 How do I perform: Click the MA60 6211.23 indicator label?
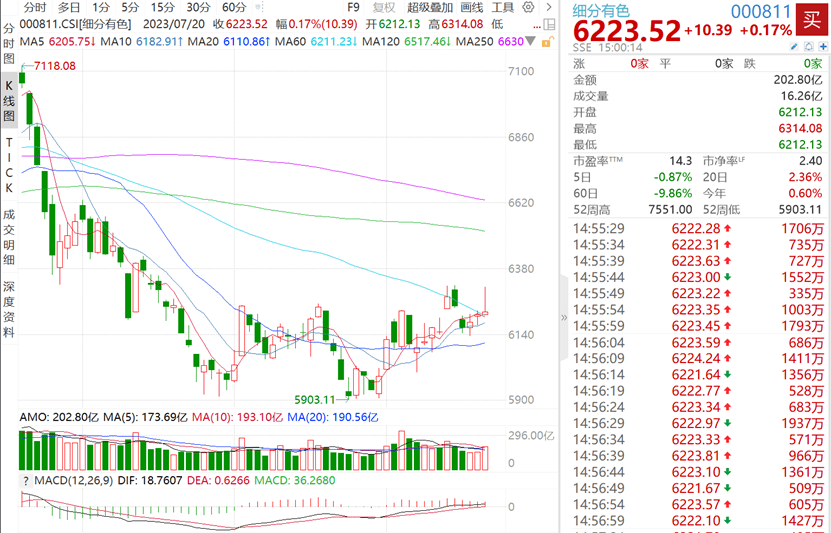click(x=316, y=41)
